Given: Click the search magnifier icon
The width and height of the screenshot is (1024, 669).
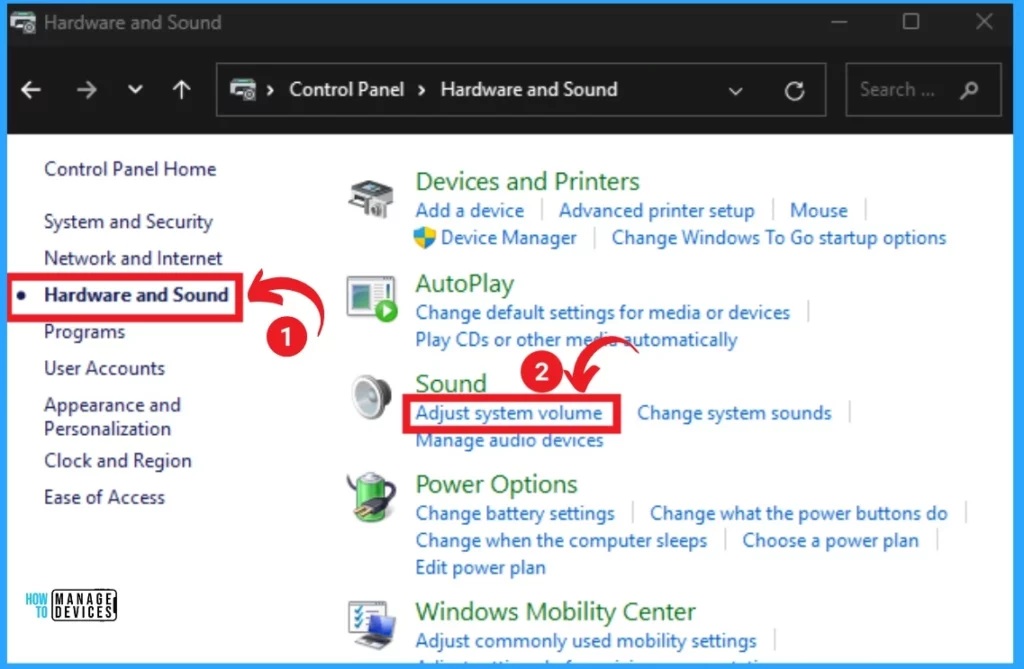Looking at the screenshot, I should [969, 90].
